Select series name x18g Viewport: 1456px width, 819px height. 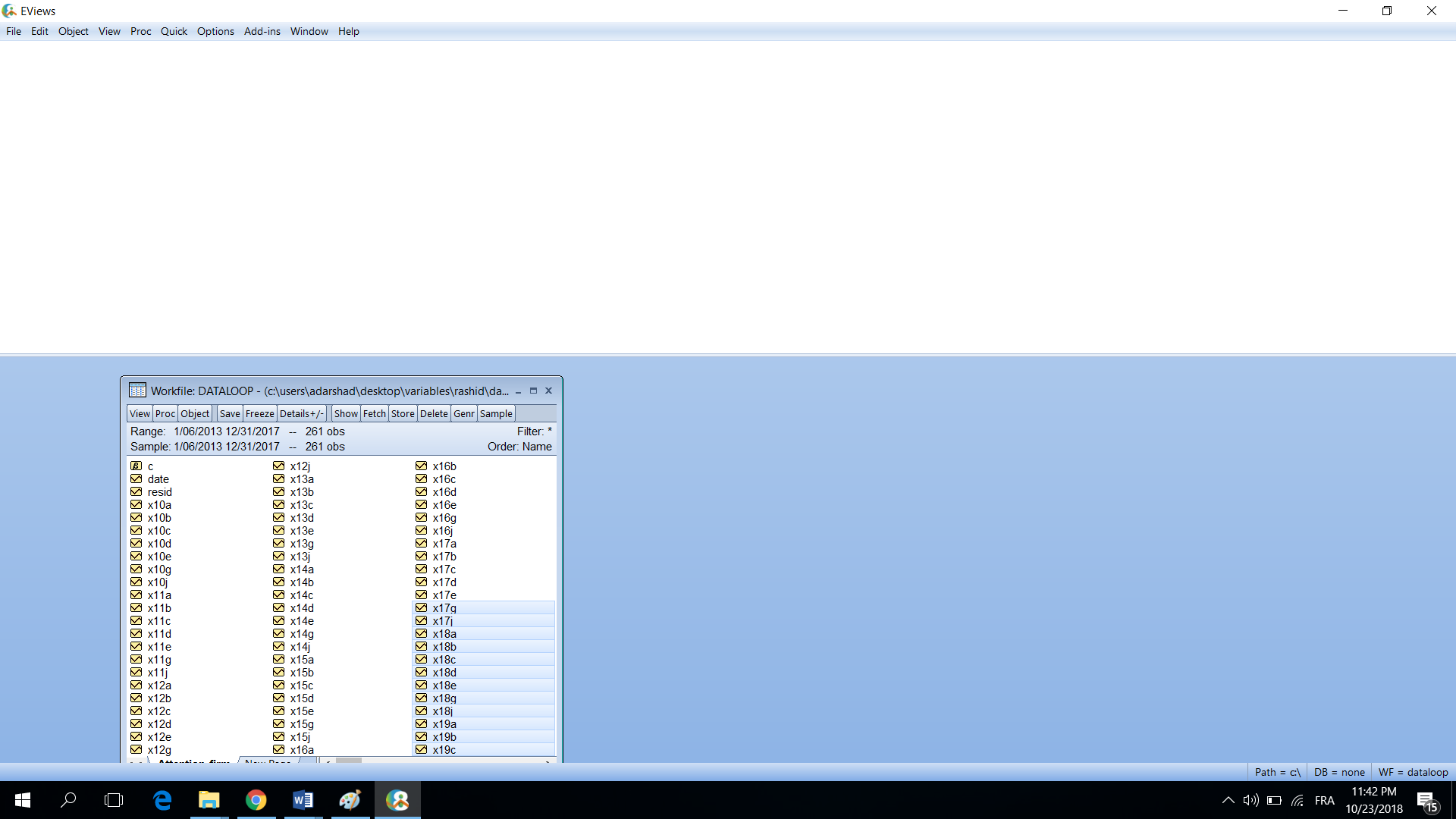[444, 698]
